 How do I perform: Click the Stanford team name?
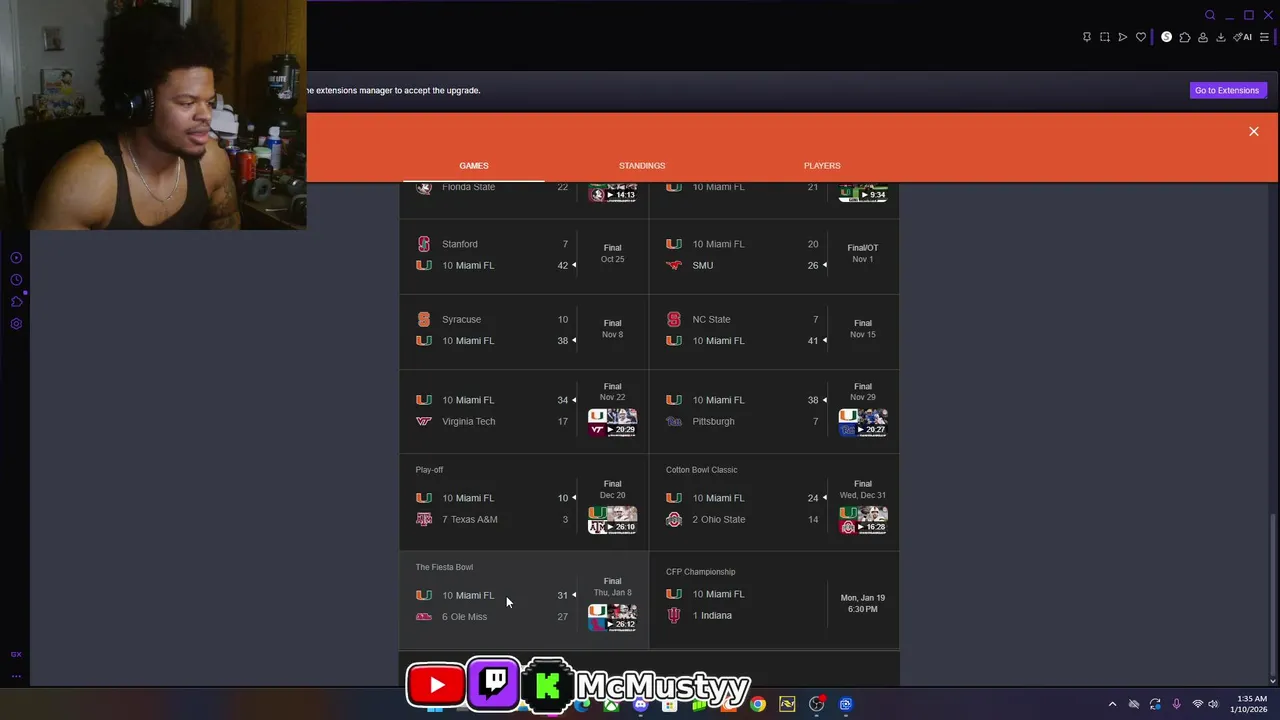(x=460, y=244)
